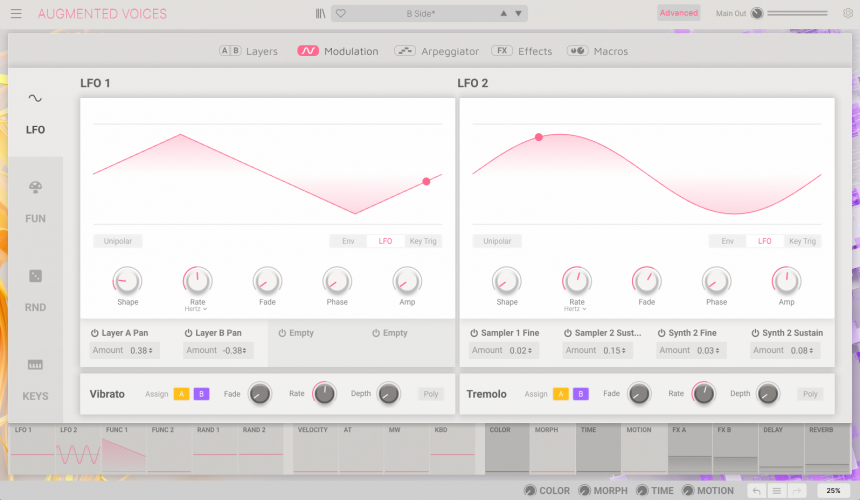This screenshot has width=860, height=500.
Task: Open LFO 1 Rate Hertz unit dropdown
Action: 196,309
